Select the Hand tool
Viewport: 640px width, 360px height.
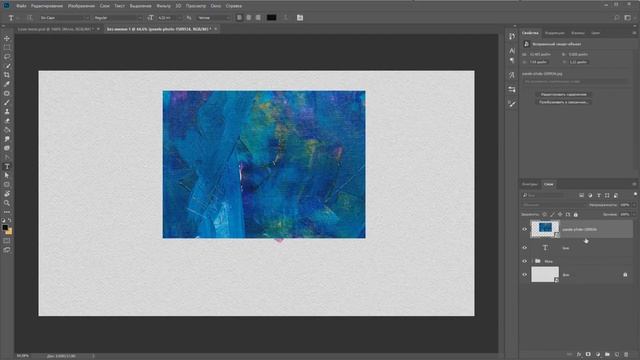(x=7, y=194)
